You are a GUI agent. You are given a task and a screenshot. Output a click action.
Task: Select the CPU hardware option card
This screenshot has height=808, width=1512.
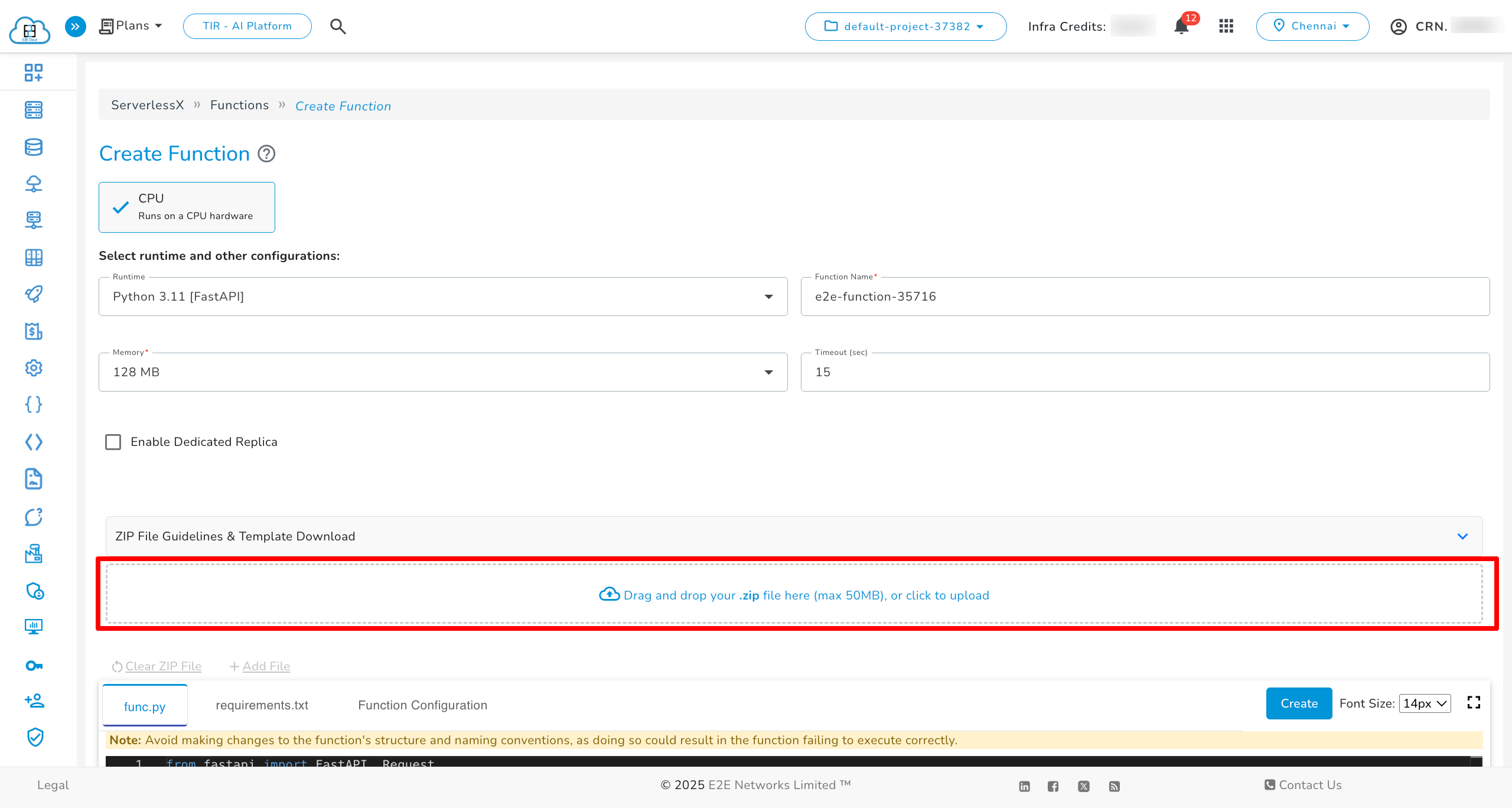point(187,207)
